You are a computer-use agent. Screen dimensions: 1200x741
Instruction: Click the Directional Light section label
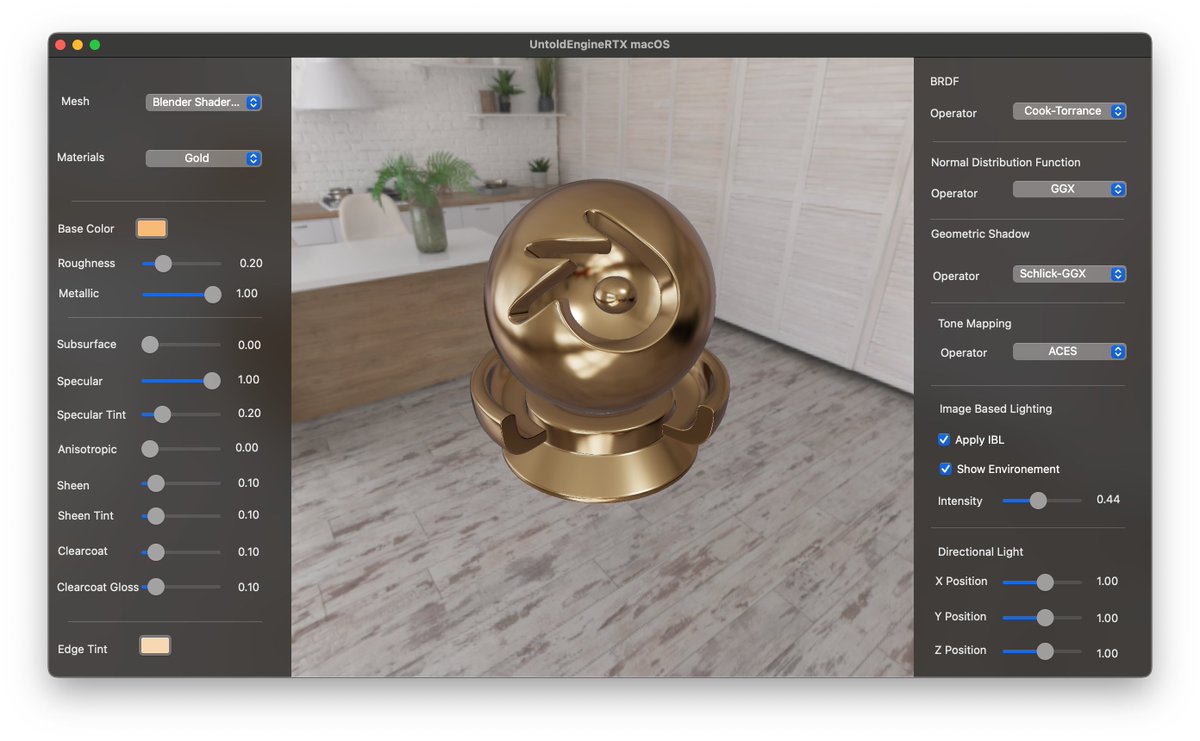point(981,552)
